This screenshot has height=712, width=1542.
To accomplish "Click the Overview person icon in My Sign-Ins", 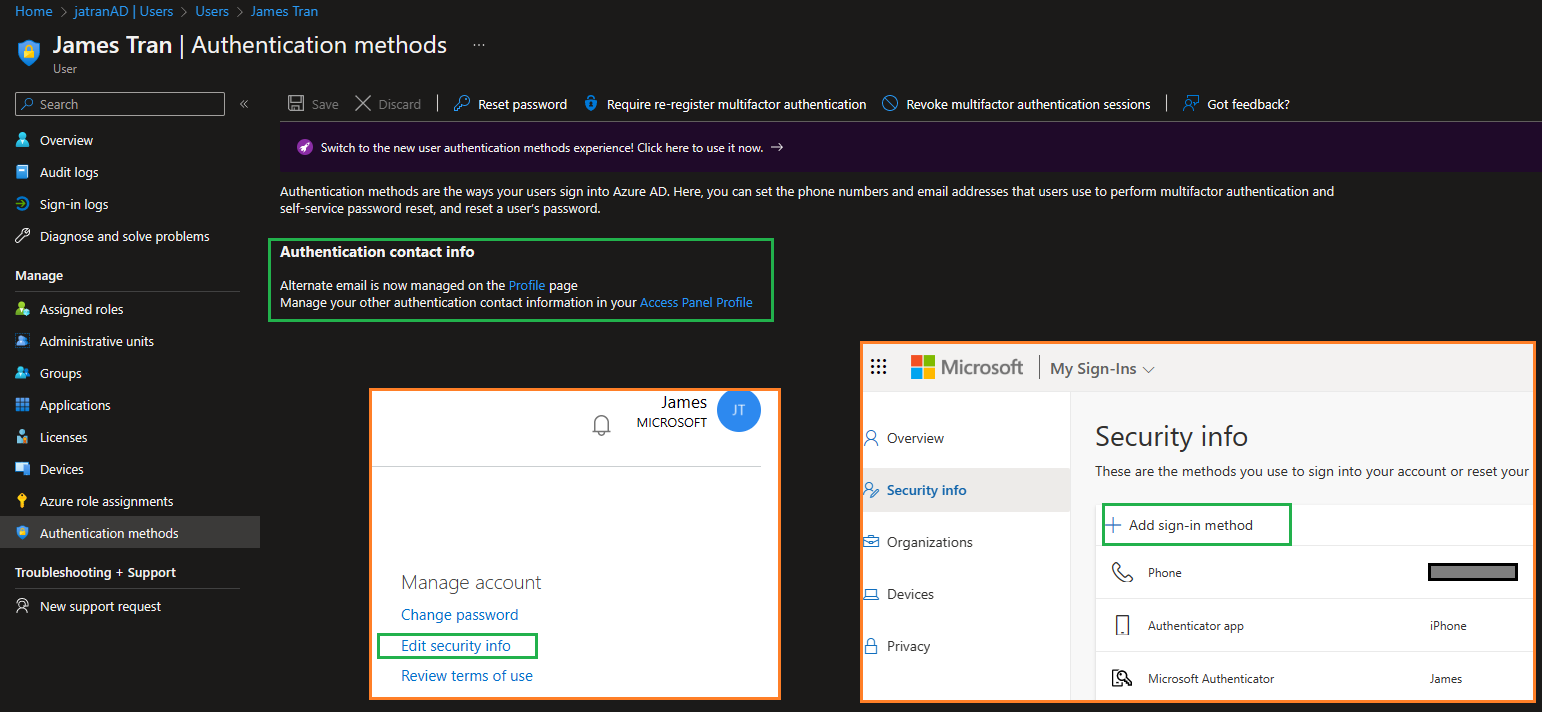I will (871, 438).
